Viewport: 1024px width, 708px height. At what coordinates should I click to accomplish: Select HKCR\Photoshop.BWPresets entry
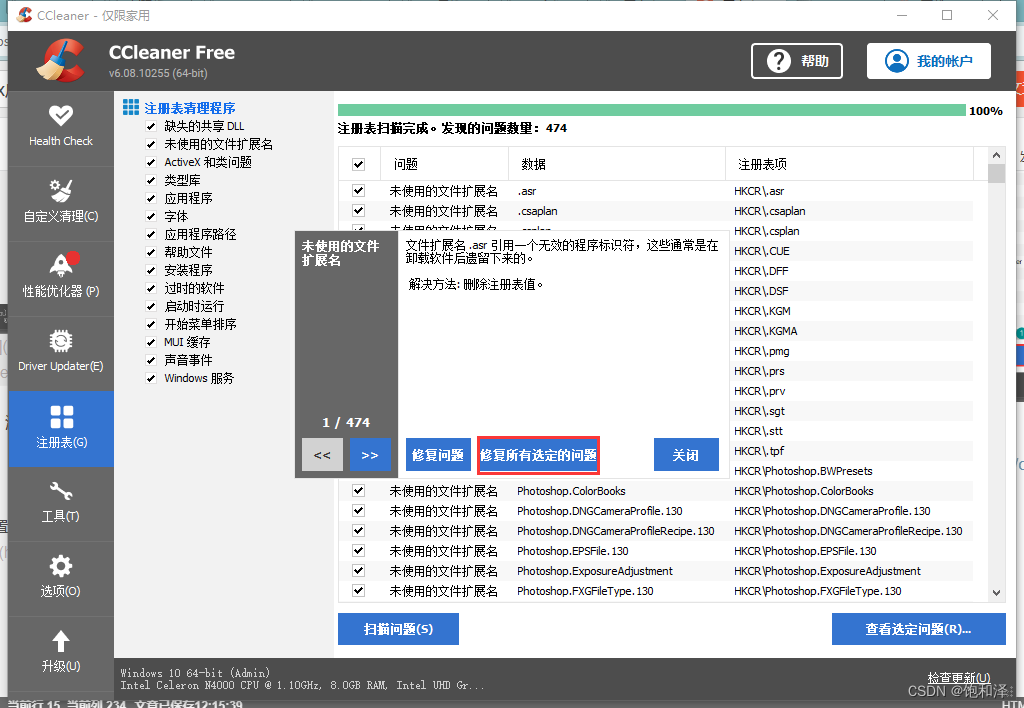point(803,471)
